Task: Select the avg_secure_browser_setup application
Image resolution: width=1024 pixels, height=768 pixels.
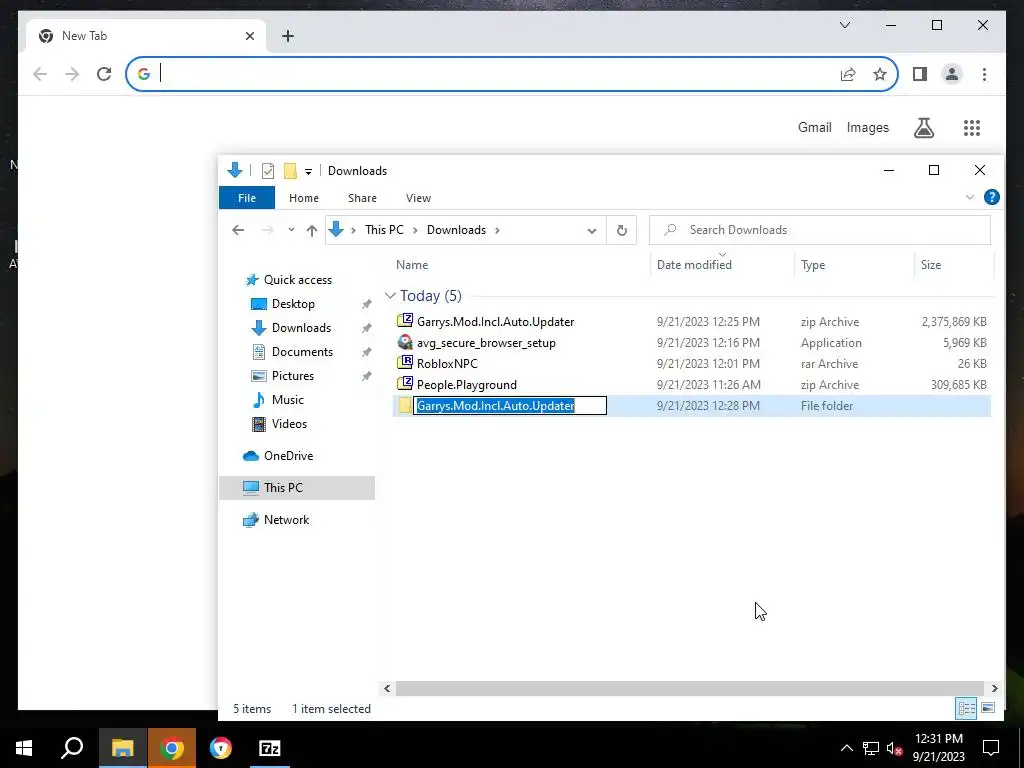Action: (486, 343)
